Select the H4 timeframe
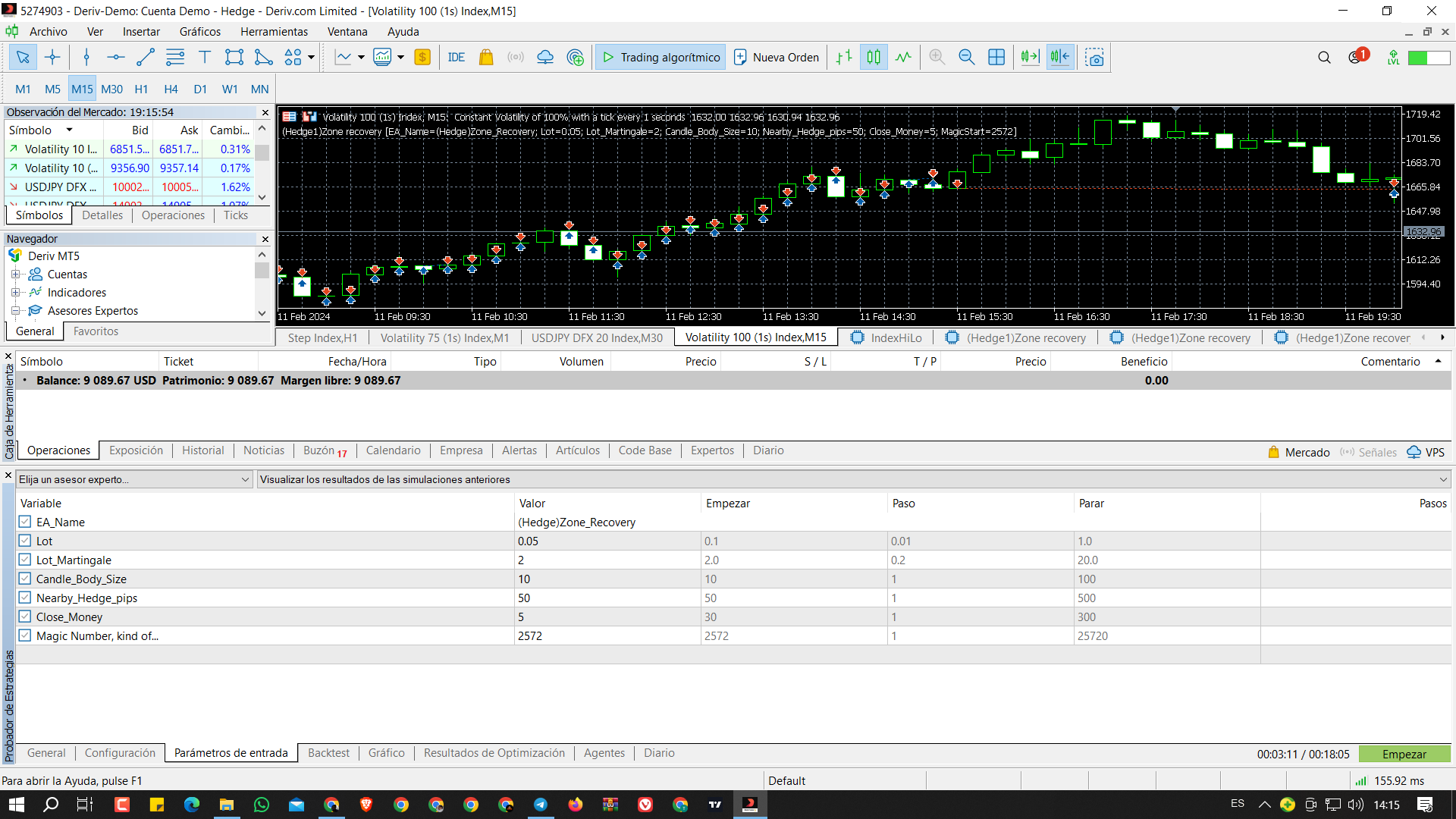 coord(171,89)
